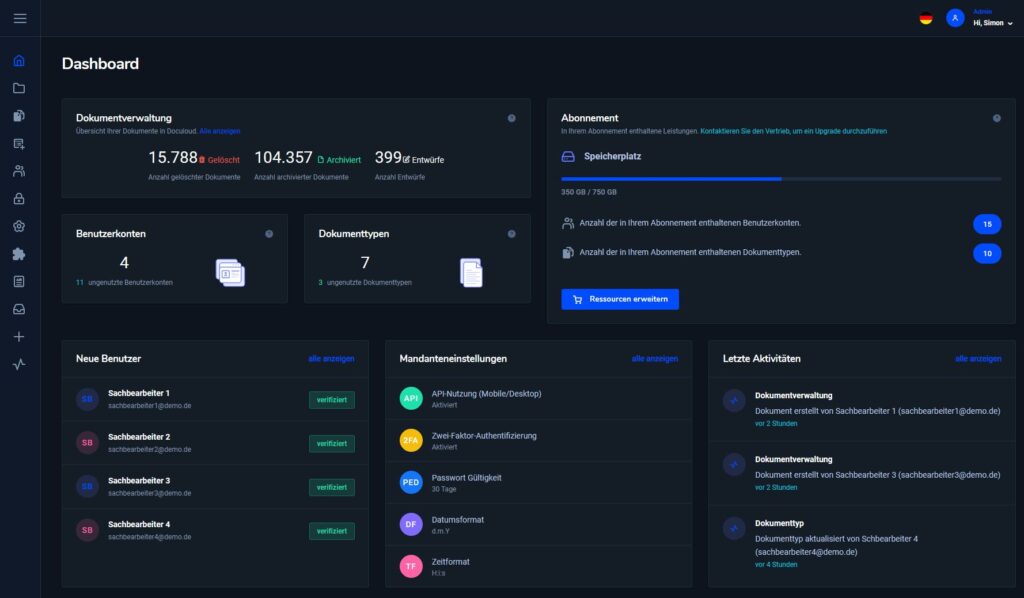Click the Dokumenttypen card document icon
This screenshot has width=1024, height=598.
click(472, 272)
